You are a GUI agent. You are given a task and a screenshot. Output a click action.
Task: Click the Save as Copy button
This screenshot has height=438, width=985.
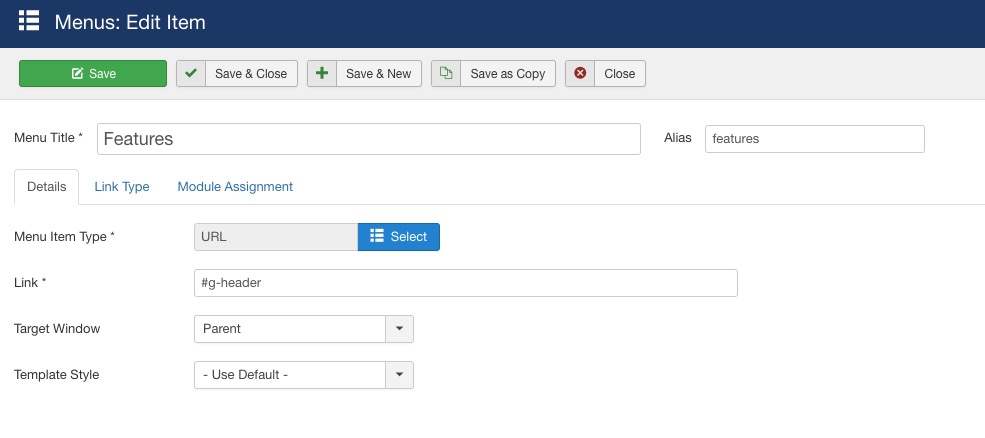click(x=493, y=74)
